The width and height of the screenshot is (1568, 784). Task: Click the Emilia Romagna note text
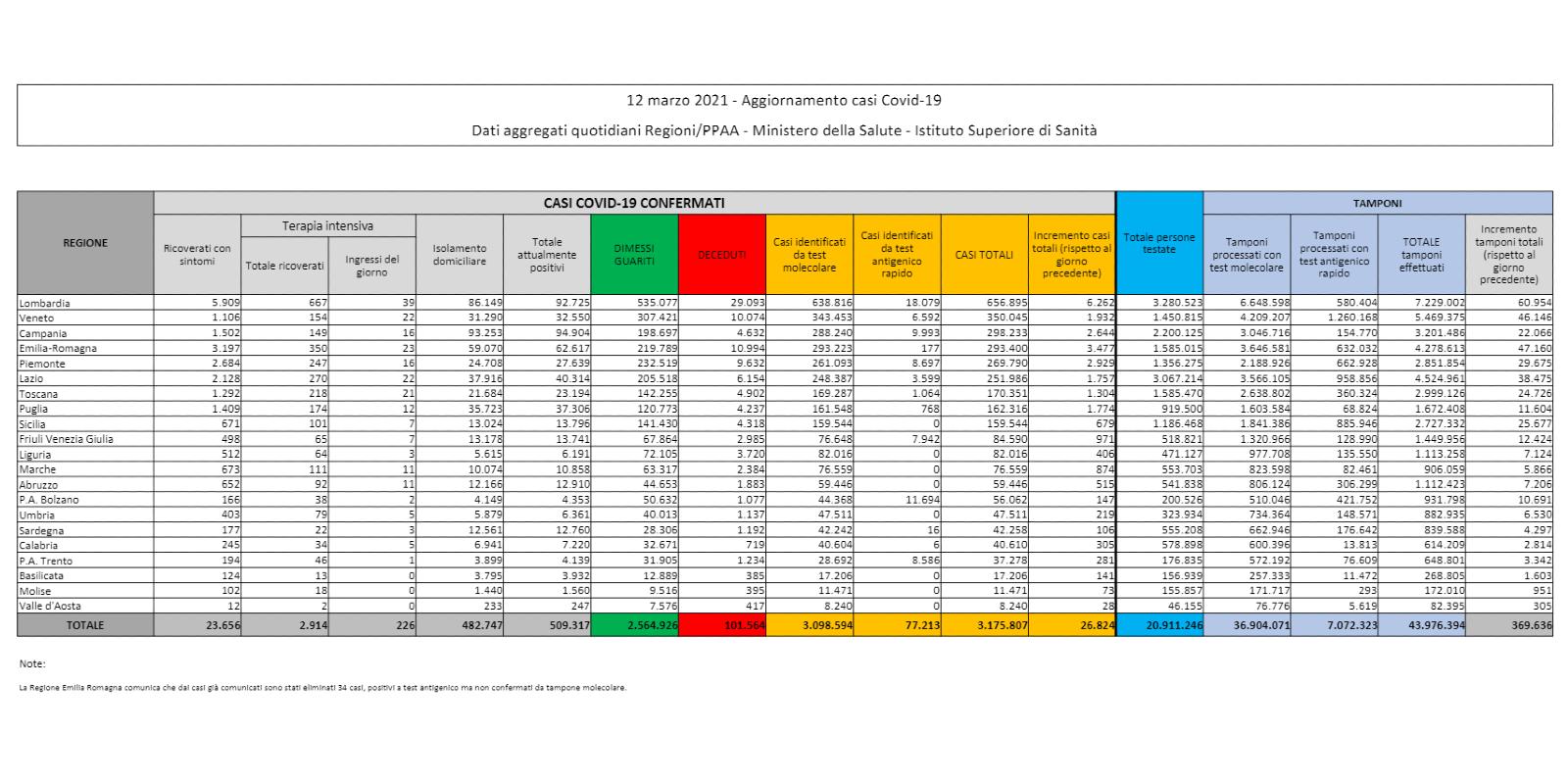click(321, 687)
